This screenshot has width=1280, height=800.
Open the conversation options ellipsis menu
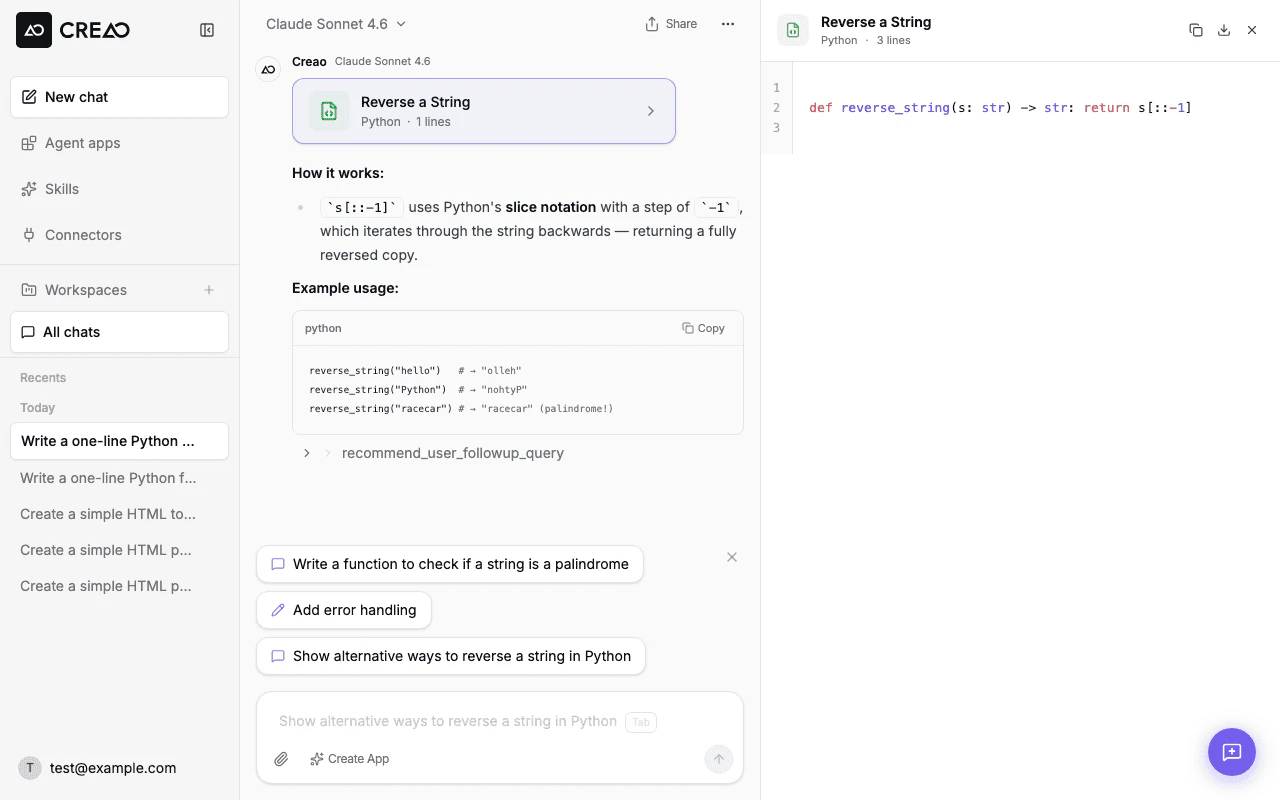(x=728, y=23)
